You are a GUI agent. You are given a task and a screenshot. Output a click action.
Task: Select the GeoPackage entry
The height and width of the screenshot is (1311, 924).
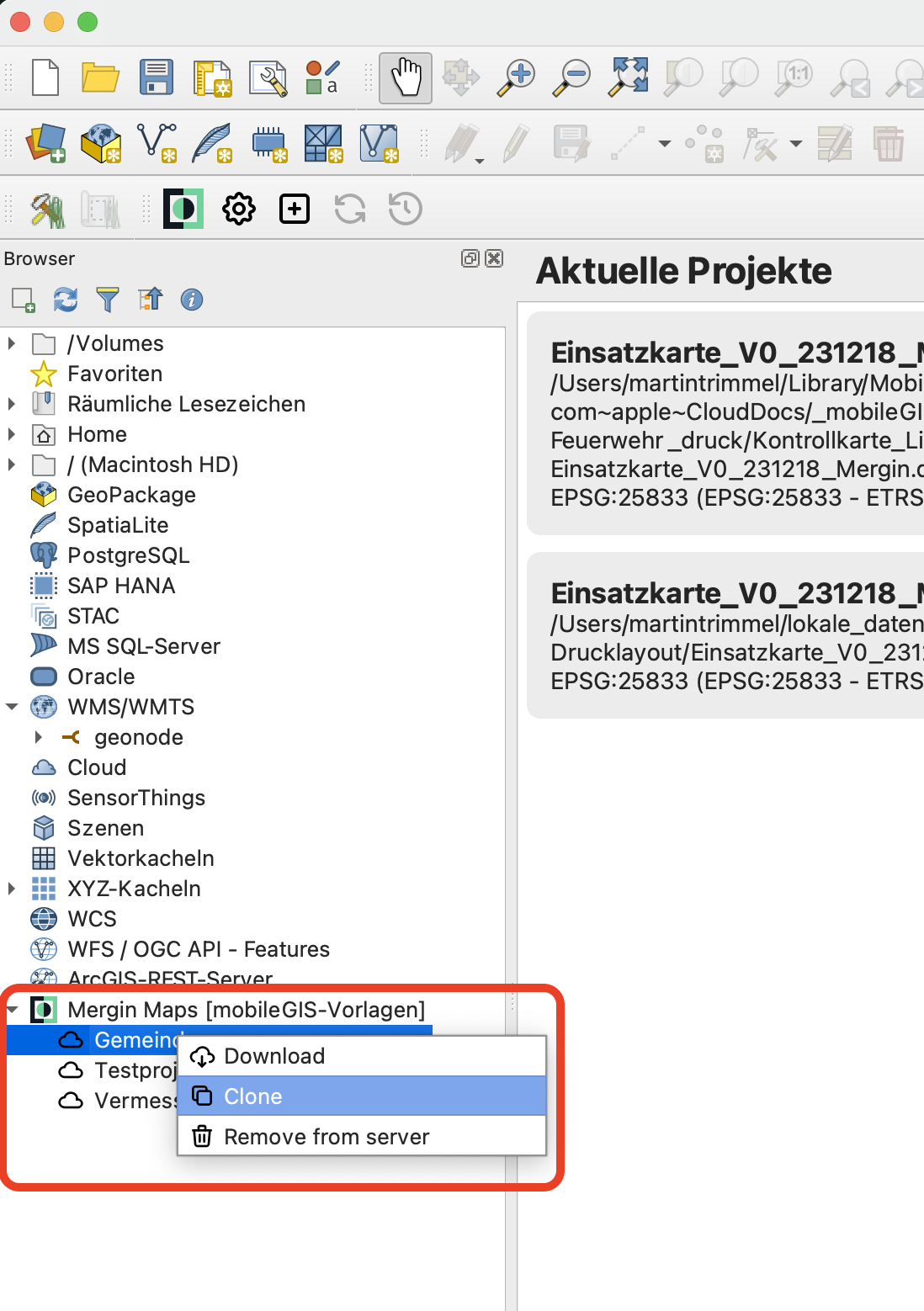[x=131, y=495]
